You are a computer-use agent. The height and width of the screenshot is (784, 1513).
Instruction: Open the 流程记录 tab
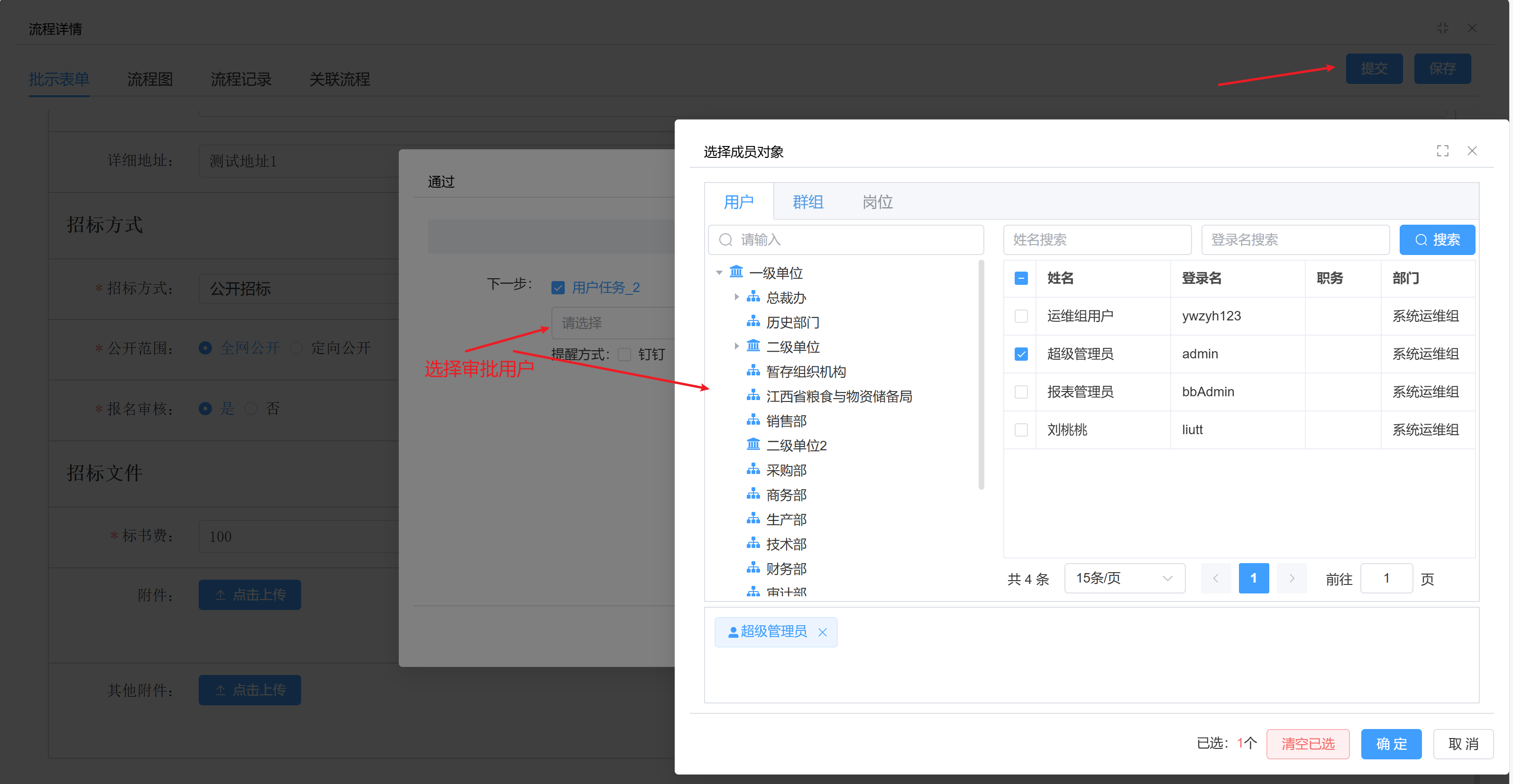(x=241, y=79)
